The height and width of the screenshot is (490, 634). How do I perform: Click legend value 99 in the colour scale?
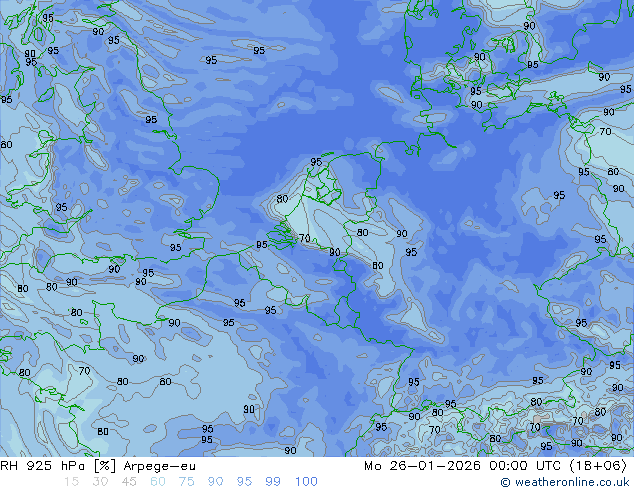(273, 482)
